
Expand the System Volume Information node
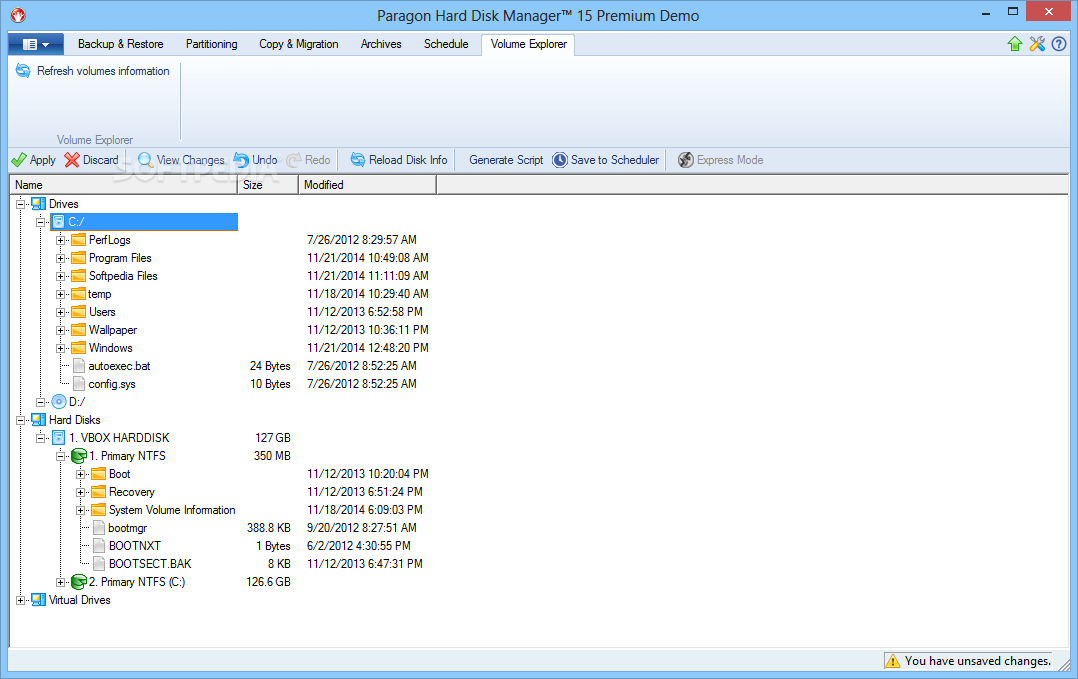(x=80, y=510)
